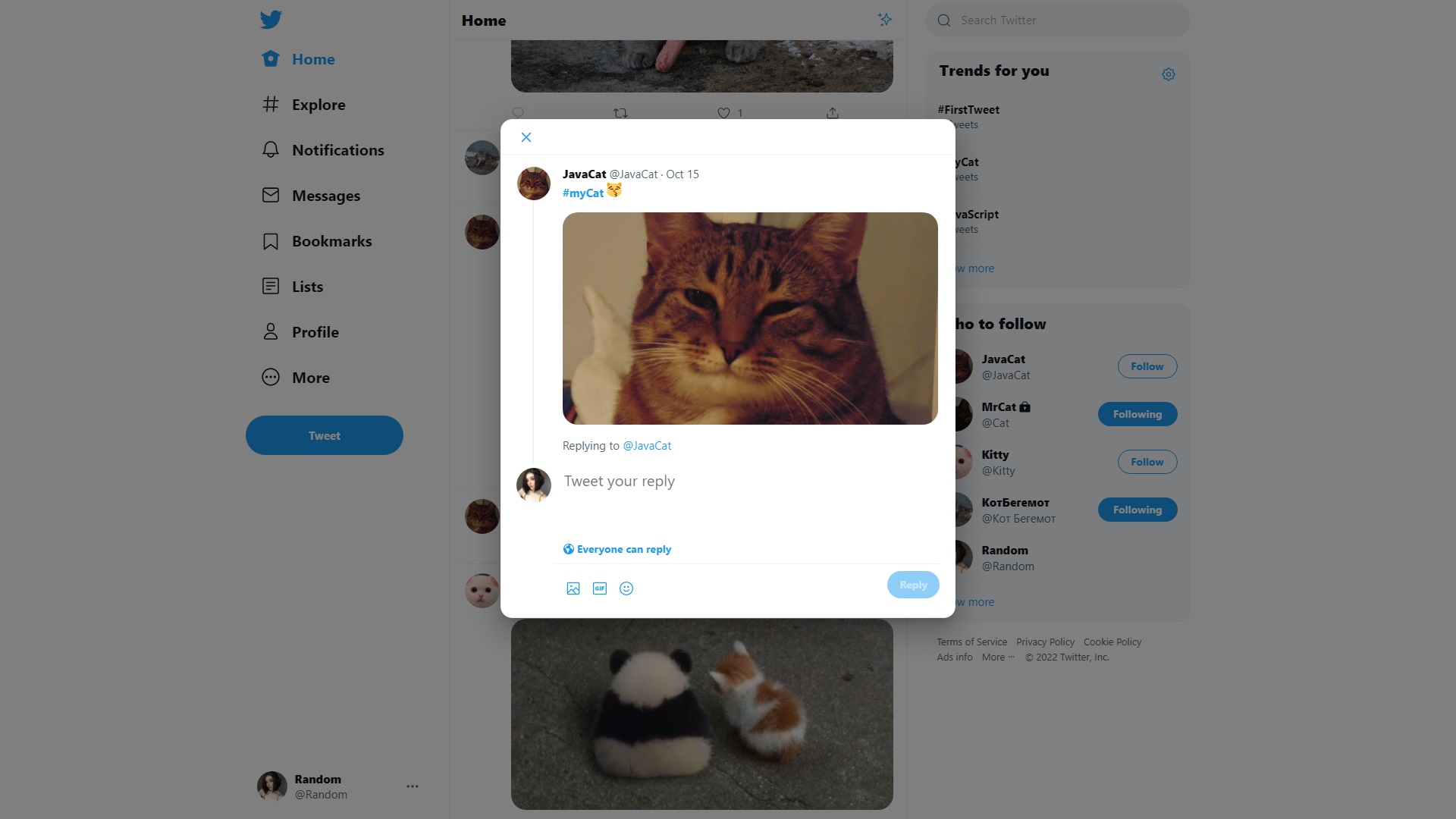Open the @JavaCat replying-to link
The height and width of the screenshot is (819, 1456).
(647, 446)
